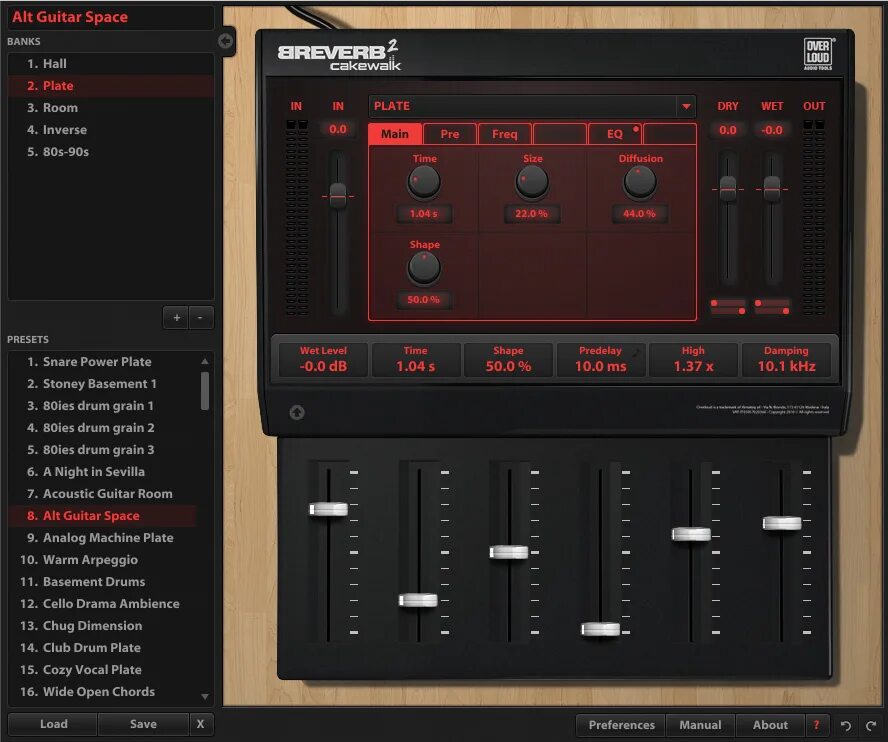The image size is (888, 742).
Task: Click the DRY value field 0.0
Action: coord(728,130)
